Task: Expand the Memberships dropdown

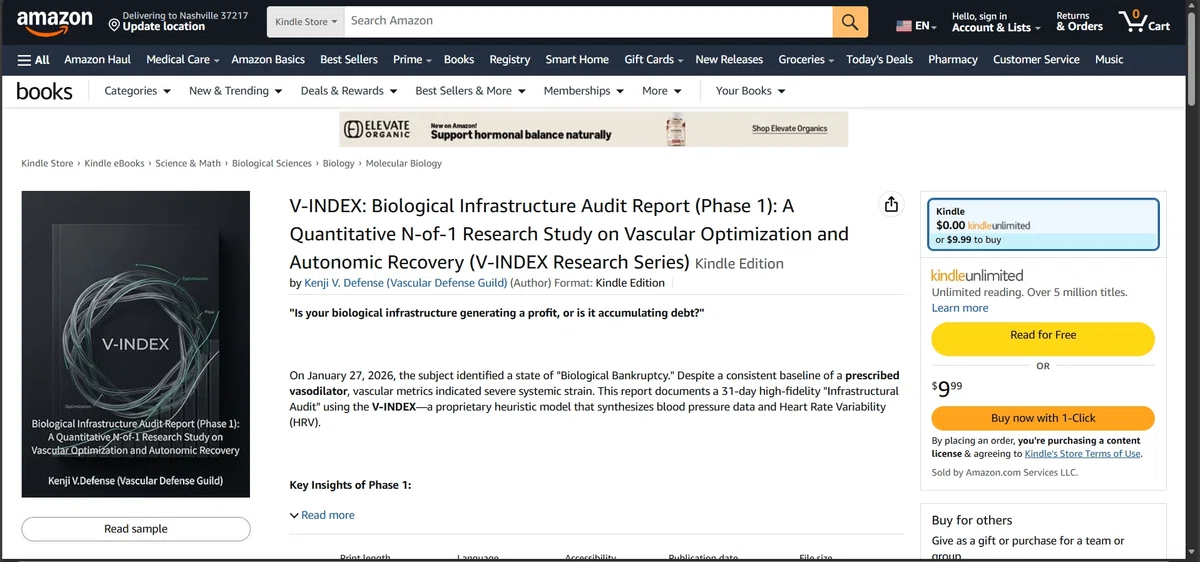Action: [x=584, y=91]
